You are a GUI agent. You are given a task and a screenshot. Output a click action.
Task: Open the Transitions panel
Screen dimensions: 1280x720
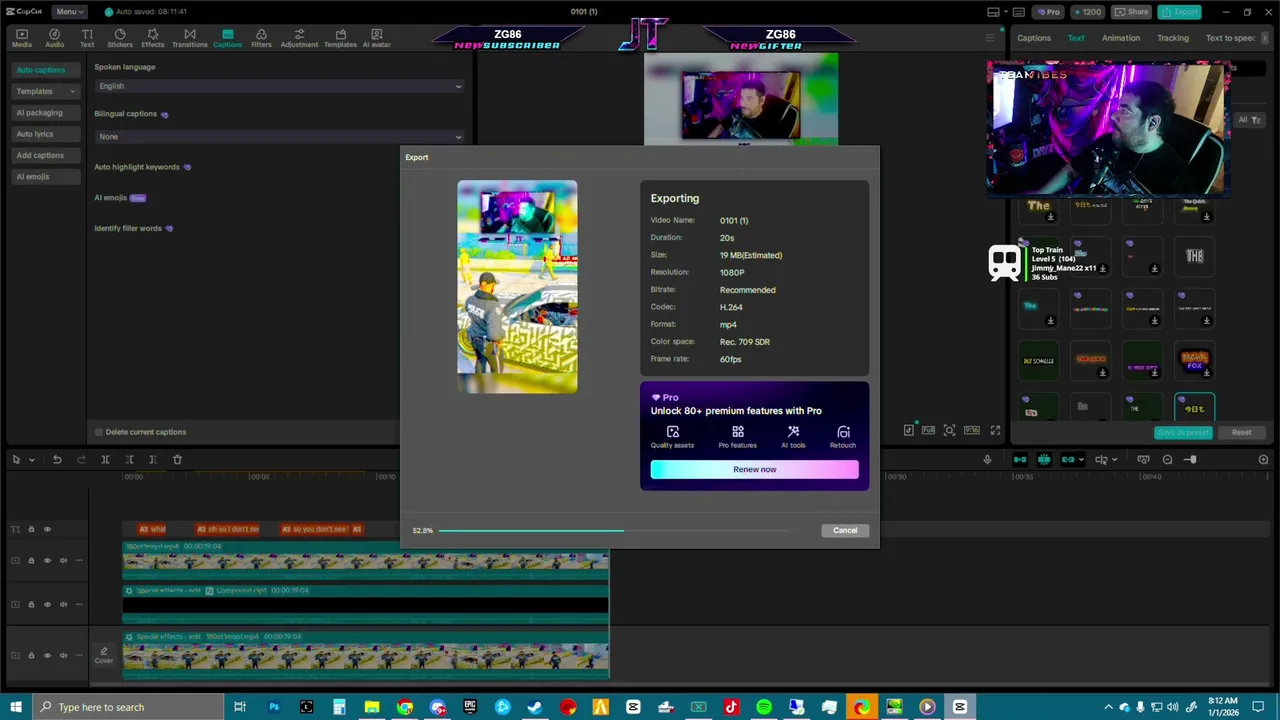click(189, 38)
